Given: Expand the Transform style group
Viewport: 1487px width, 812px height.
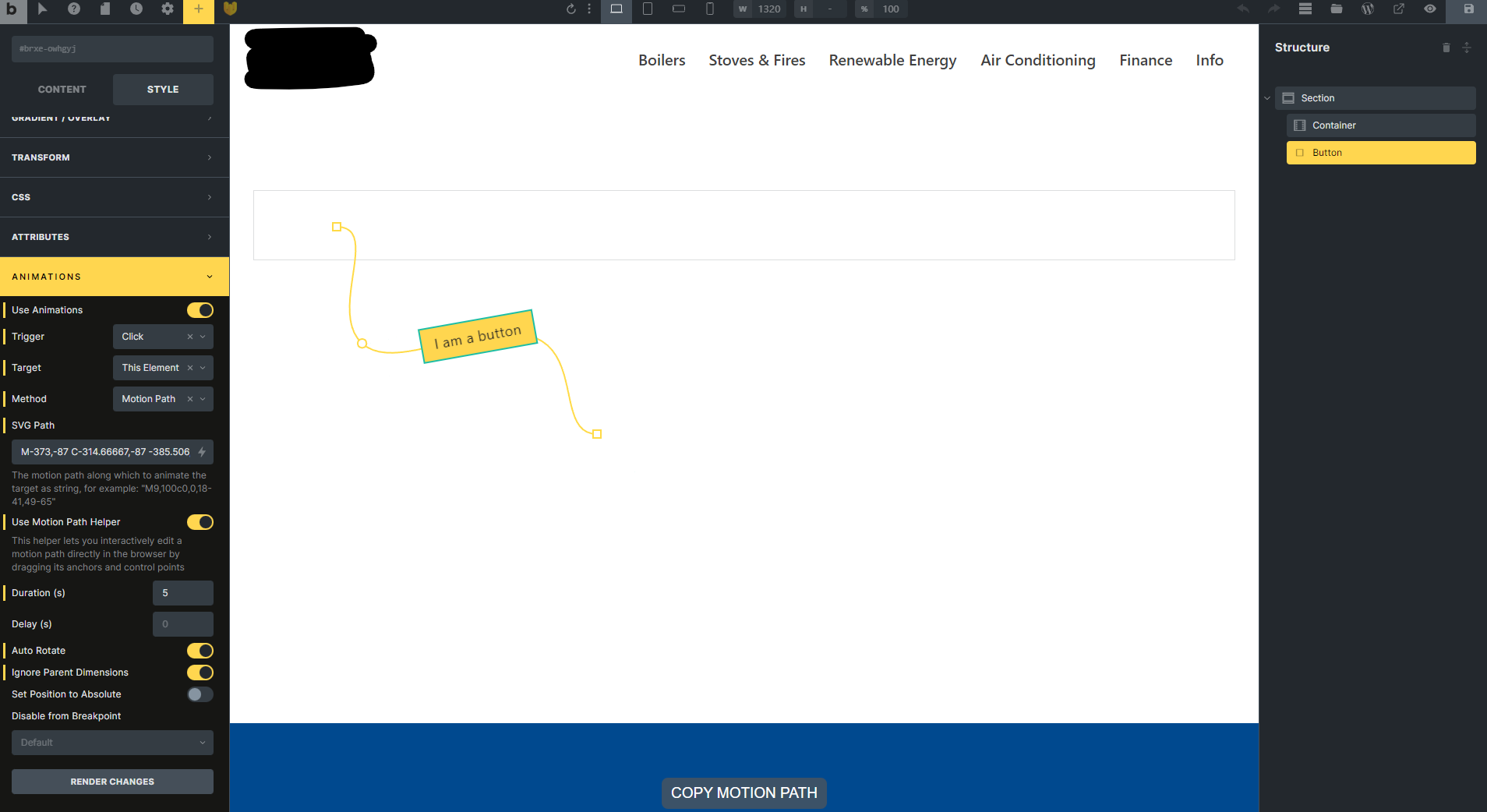Looking at the screenshot, I should click(x=115, y=157).
